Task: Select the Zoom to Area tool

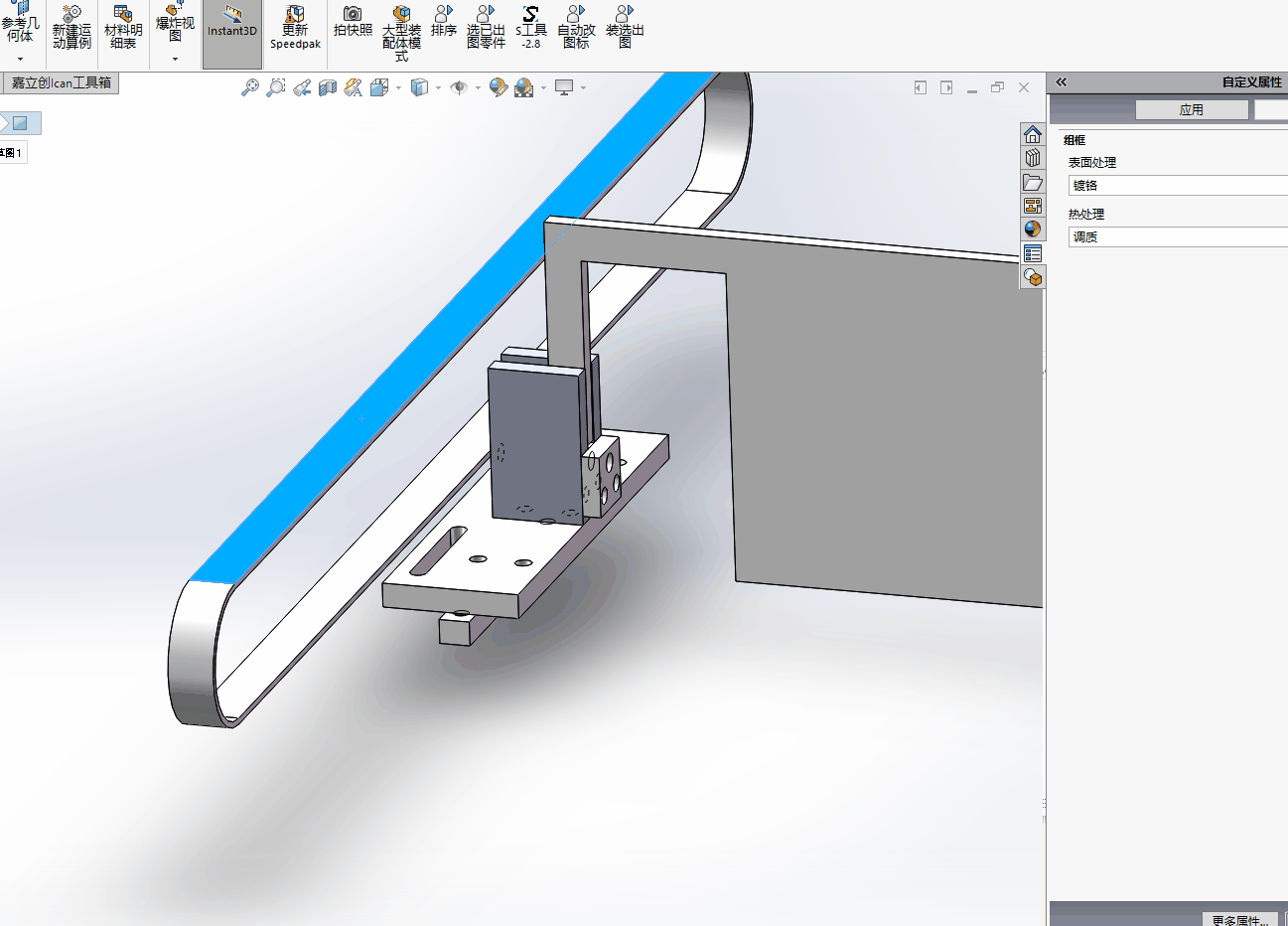Action: (x=276, y=87)
